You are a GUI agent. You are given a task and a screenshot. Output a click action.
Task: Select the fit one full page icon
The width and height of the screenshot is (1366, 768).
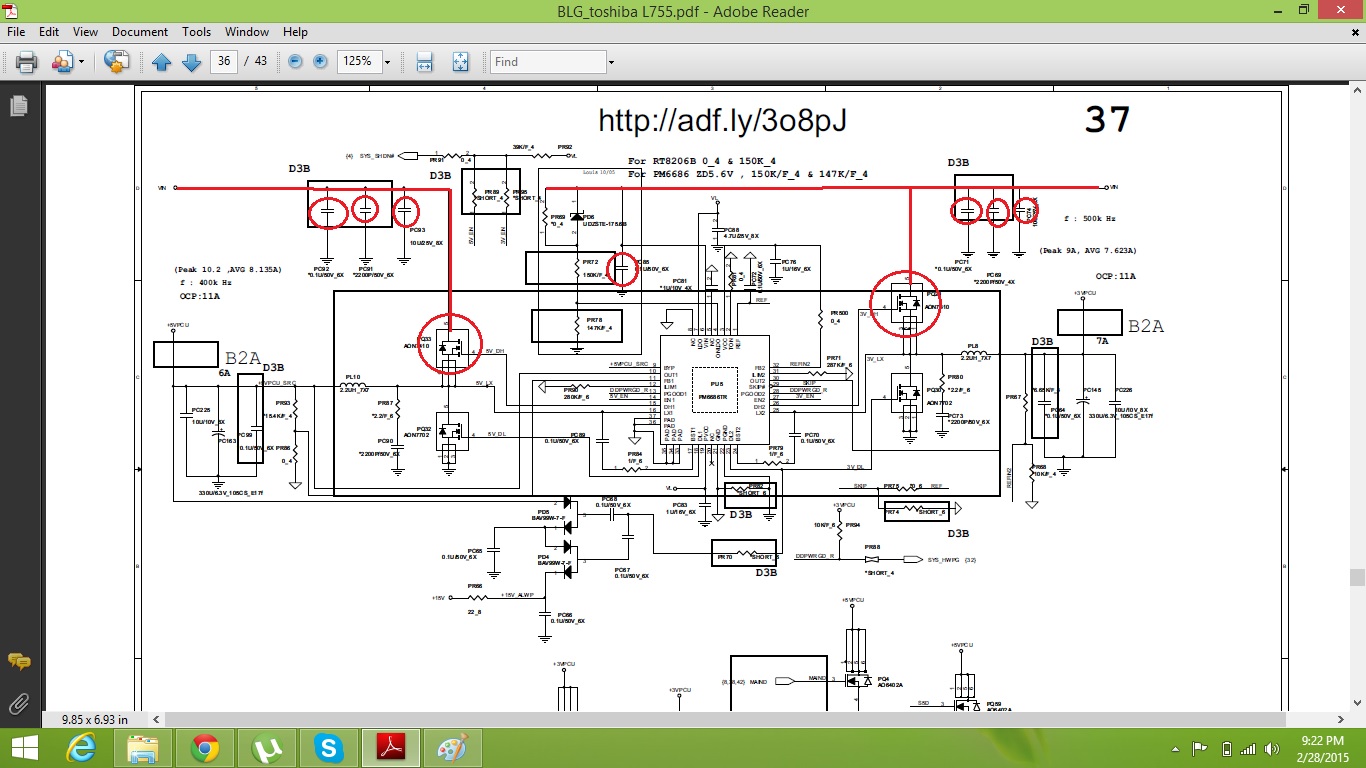click(x=460, y=62)
